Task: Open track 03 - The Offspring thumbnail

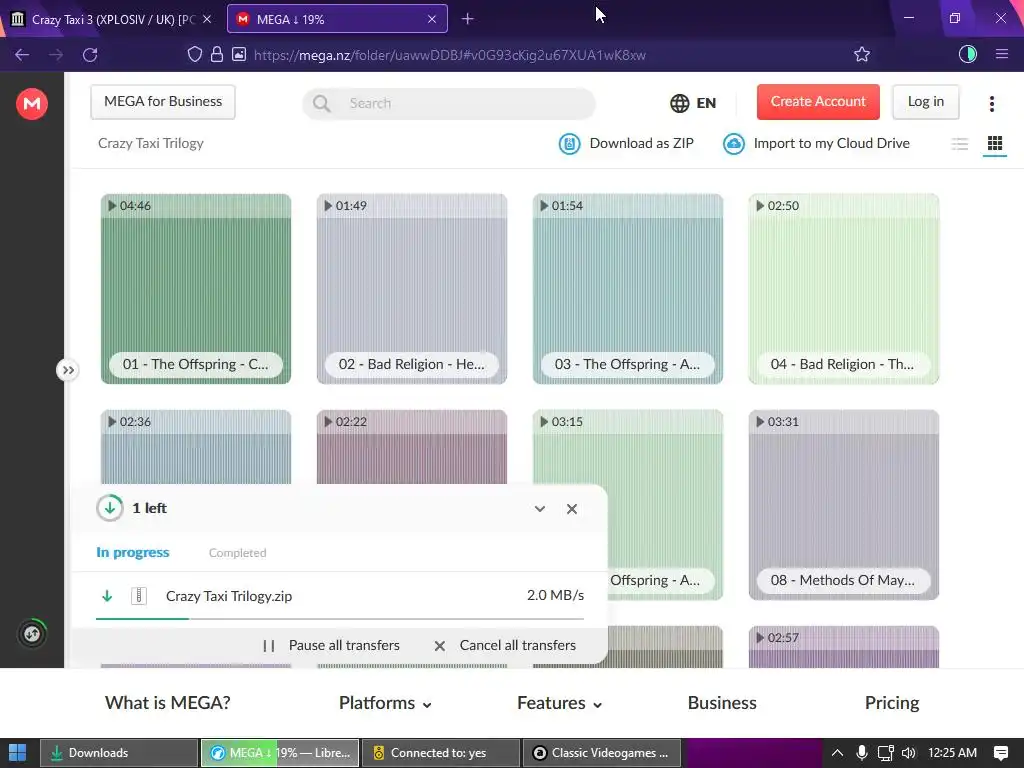Action: (x=628, y=289)
